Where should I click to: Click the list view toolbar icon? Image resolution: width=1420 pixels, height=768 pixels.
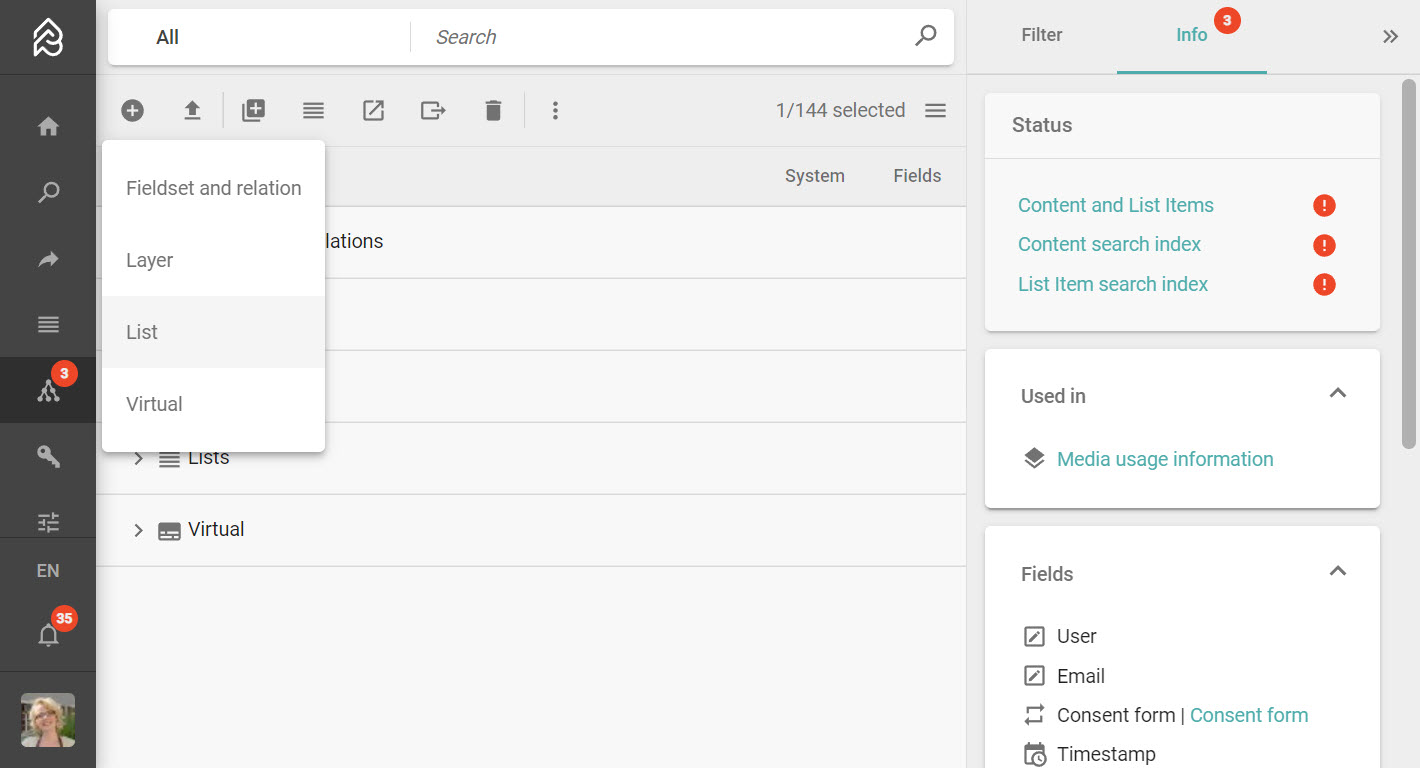[x=313, y=110]
